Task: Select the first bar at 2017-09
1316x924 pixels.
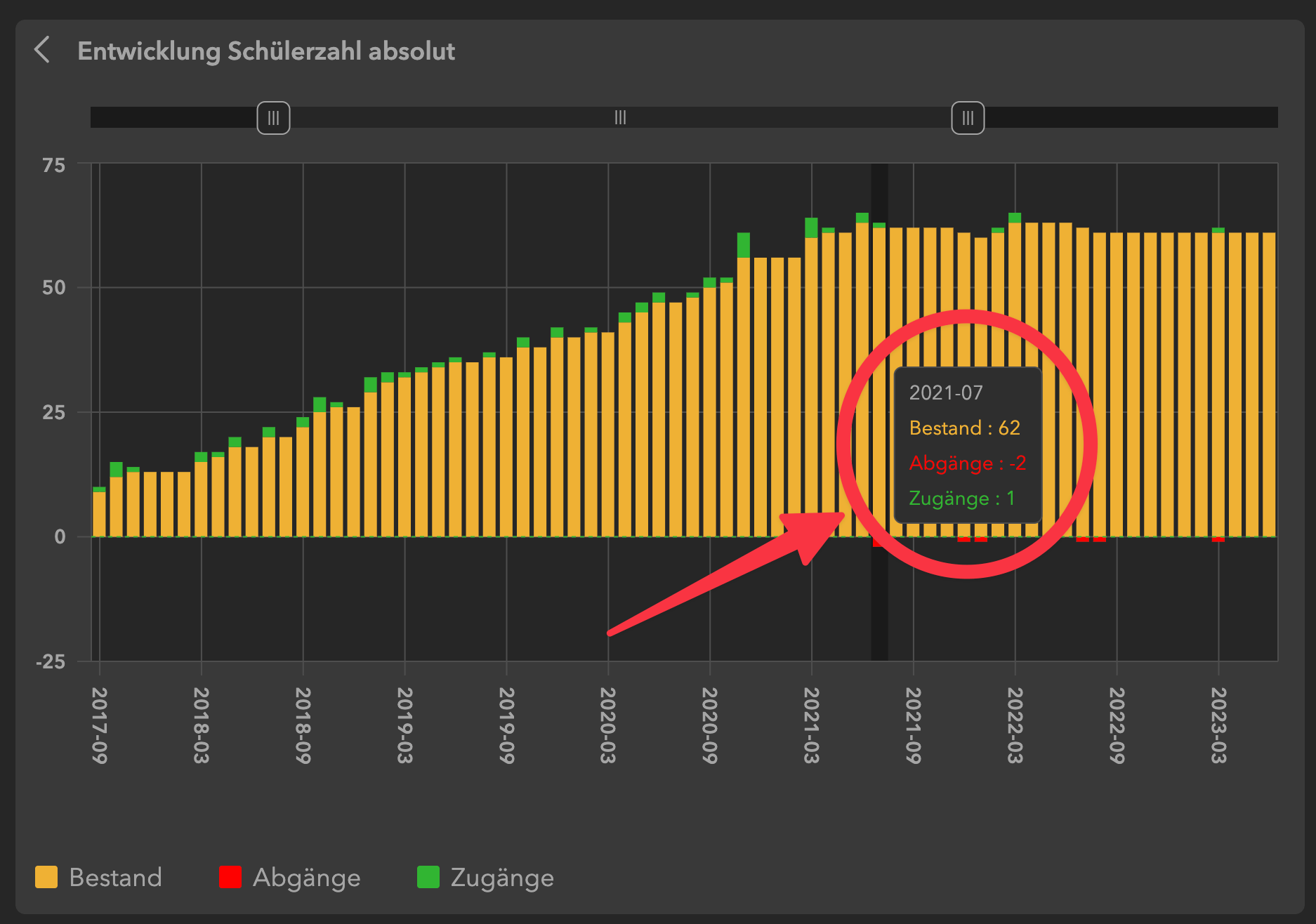Action: [x=100, y=513]
